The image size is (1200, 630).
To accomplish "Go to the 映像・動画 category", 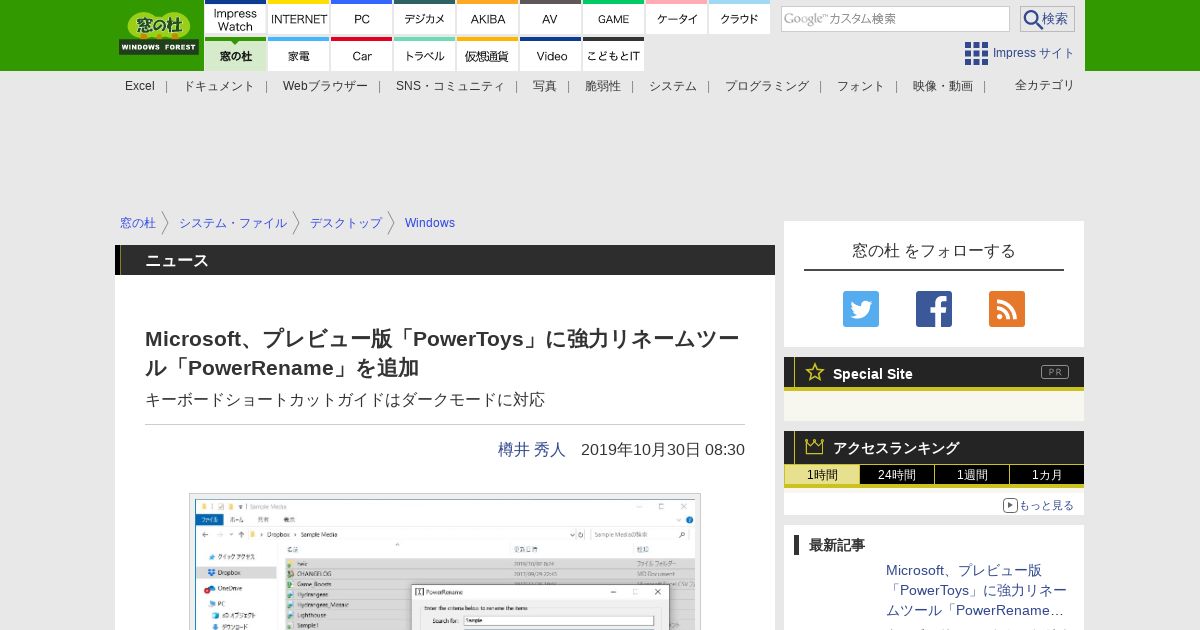I will pos(943,86).
